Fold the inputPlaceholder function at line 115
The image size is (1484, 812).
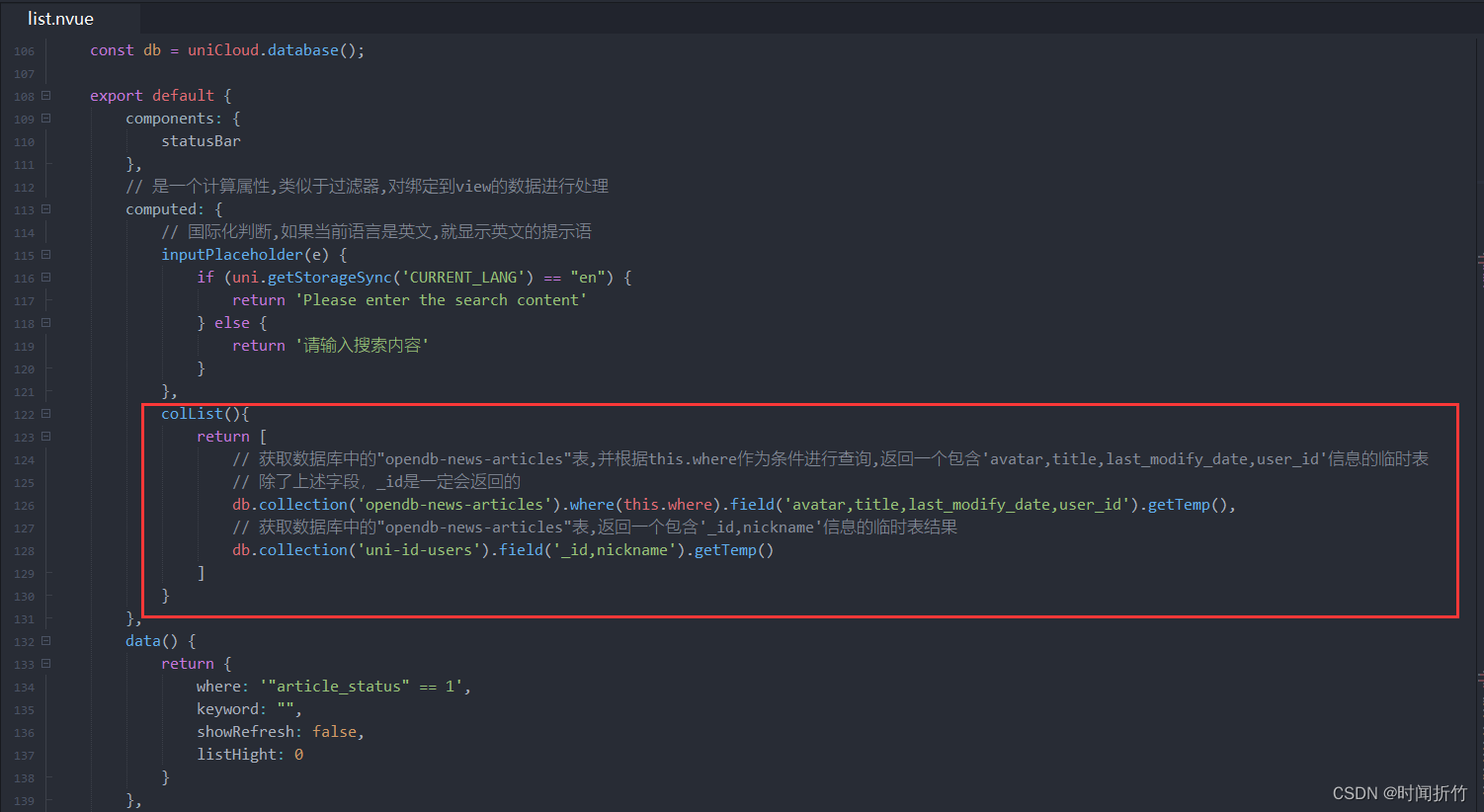tap(45, 255)
